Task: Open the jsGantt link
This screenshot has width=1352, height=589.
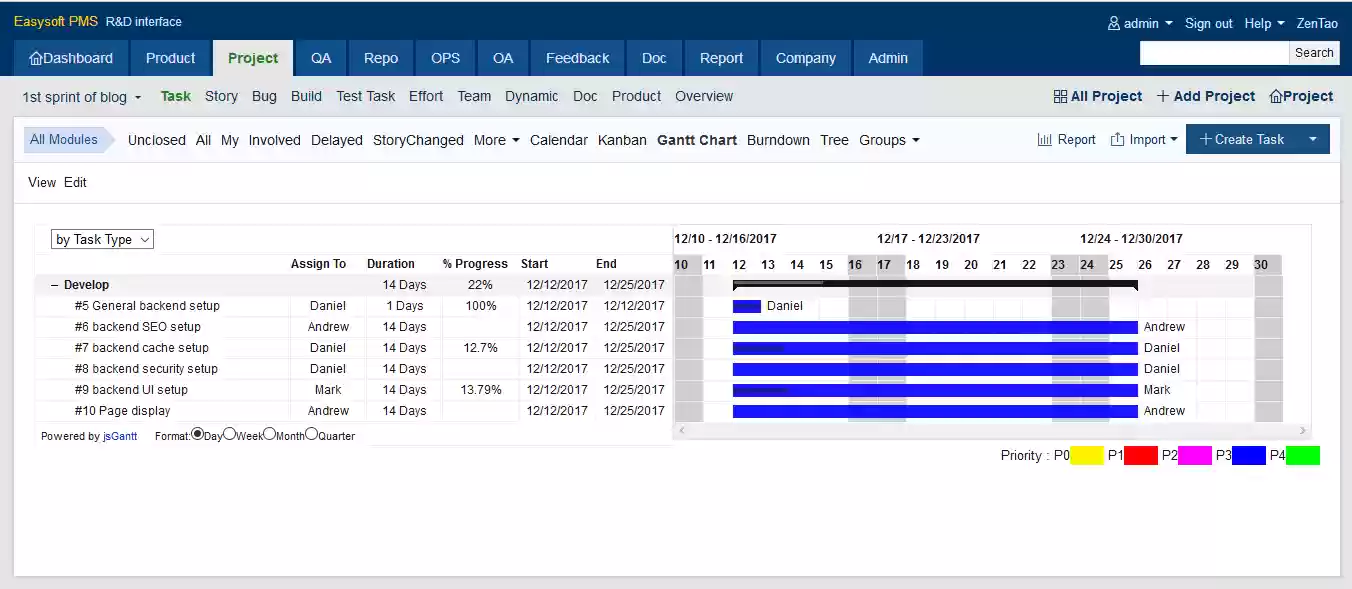Action: pos(119,435)
